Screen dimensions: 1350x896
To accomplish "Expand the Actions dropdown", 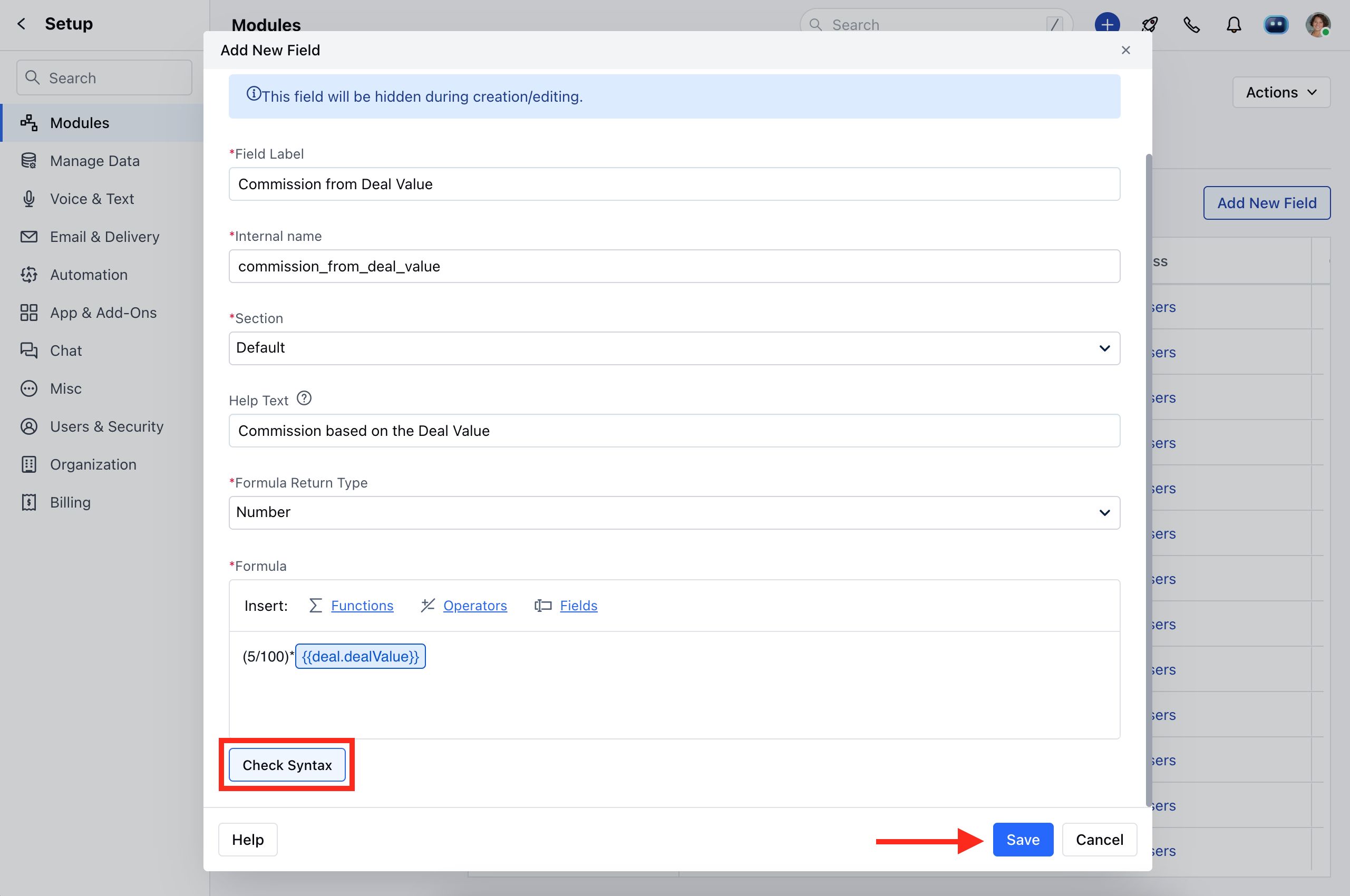I will (1281, 93).
